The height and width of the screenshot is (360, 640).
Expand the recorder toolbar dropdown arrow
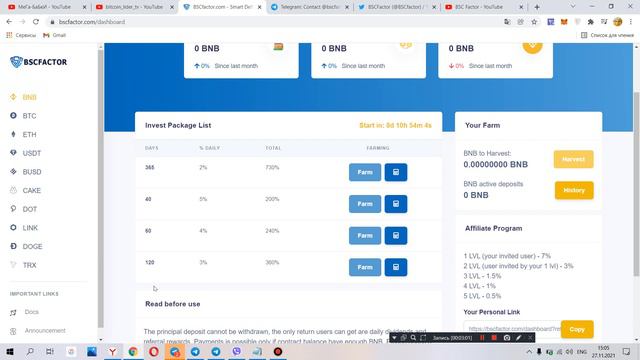pyautogui.click(x=394, y=338)
